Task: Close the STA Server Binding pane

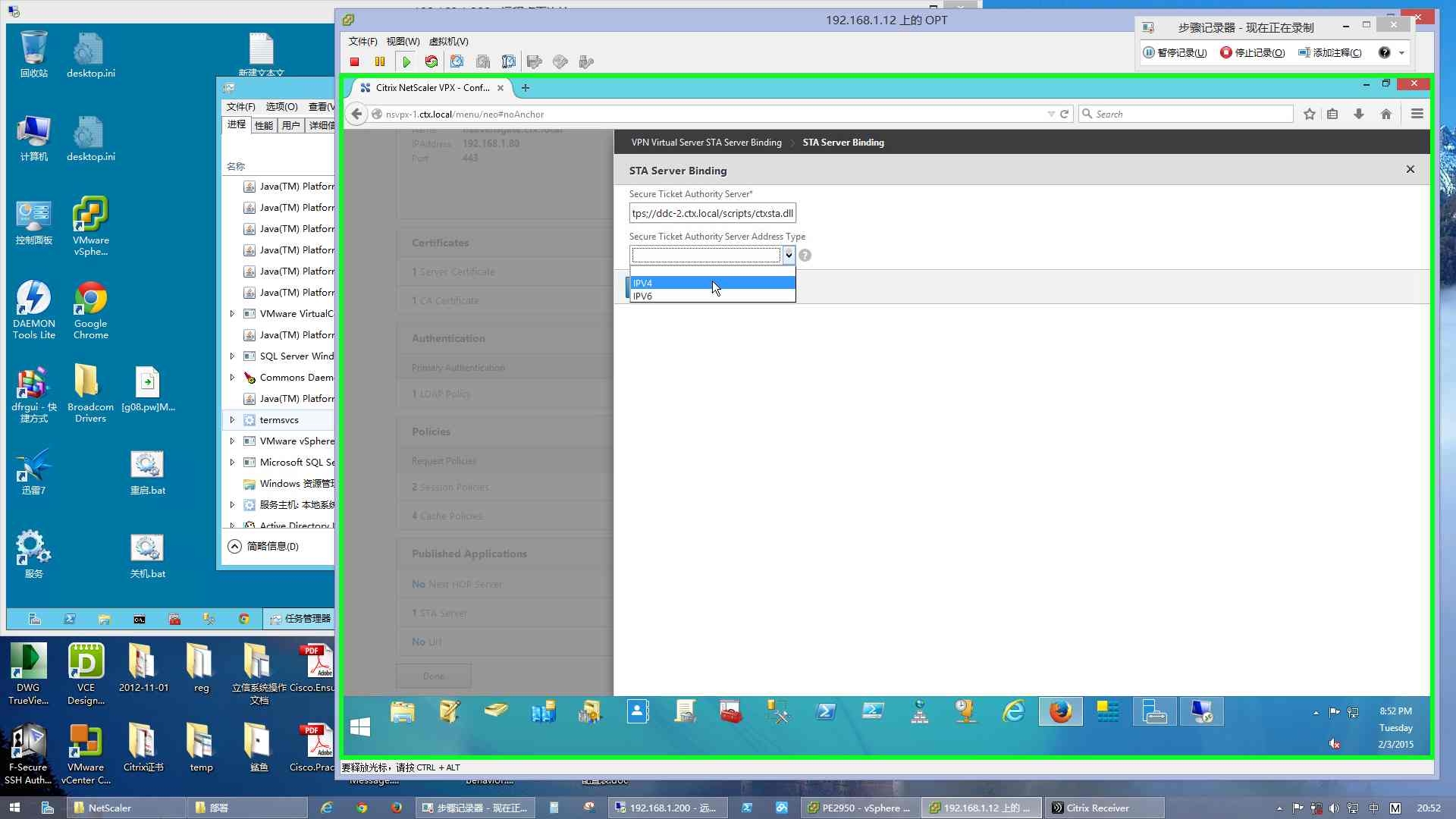Action: pos(1410,170)
